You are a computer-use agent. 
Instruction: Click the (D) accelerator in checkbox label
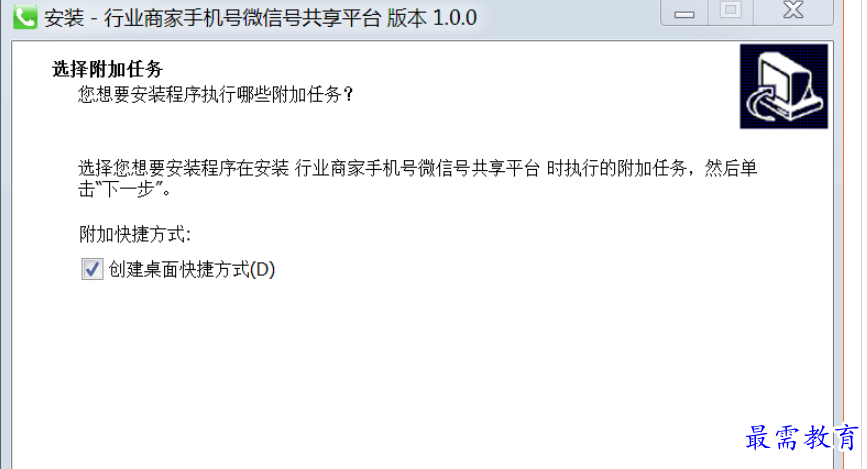pyautogui.click(x=263, y=269)
